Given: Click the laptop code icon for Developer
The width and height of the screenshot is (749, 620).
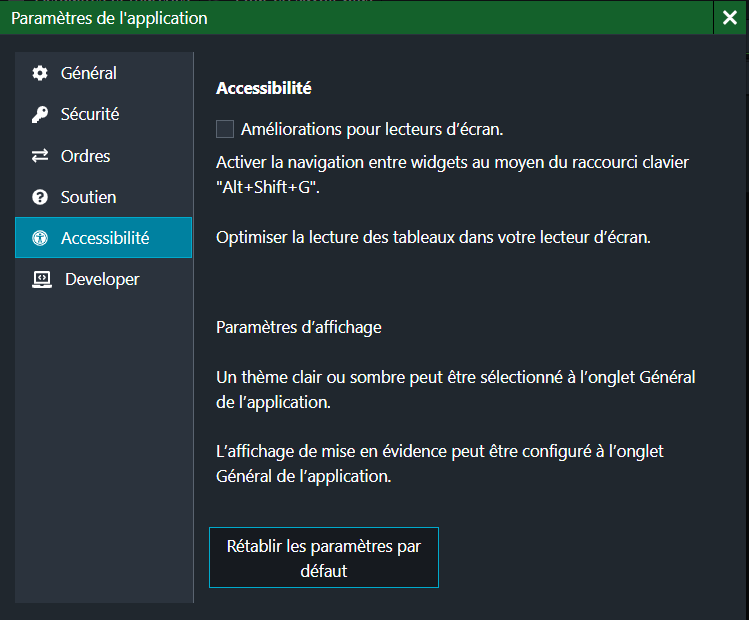Looking at the screenshot, I should click(x=42, y=279).
